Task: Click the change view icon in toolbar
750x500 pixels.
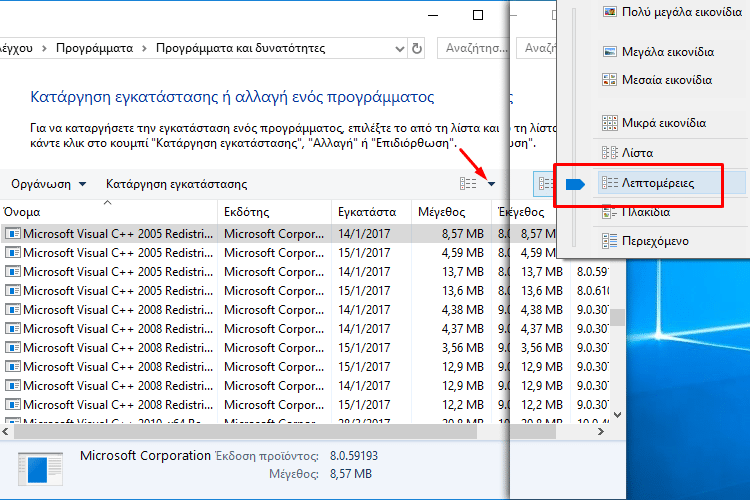Action: point(468,184)
